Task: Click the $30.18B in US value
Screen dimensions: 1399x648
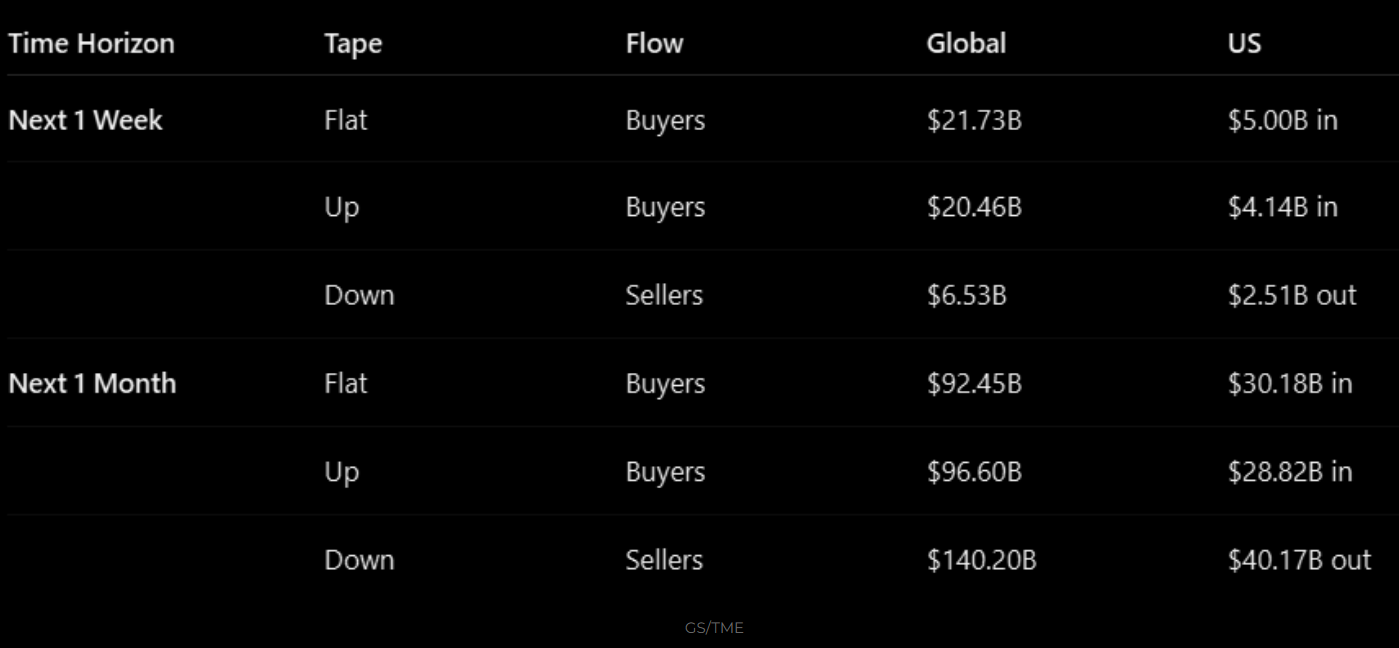Action: 1290,384
